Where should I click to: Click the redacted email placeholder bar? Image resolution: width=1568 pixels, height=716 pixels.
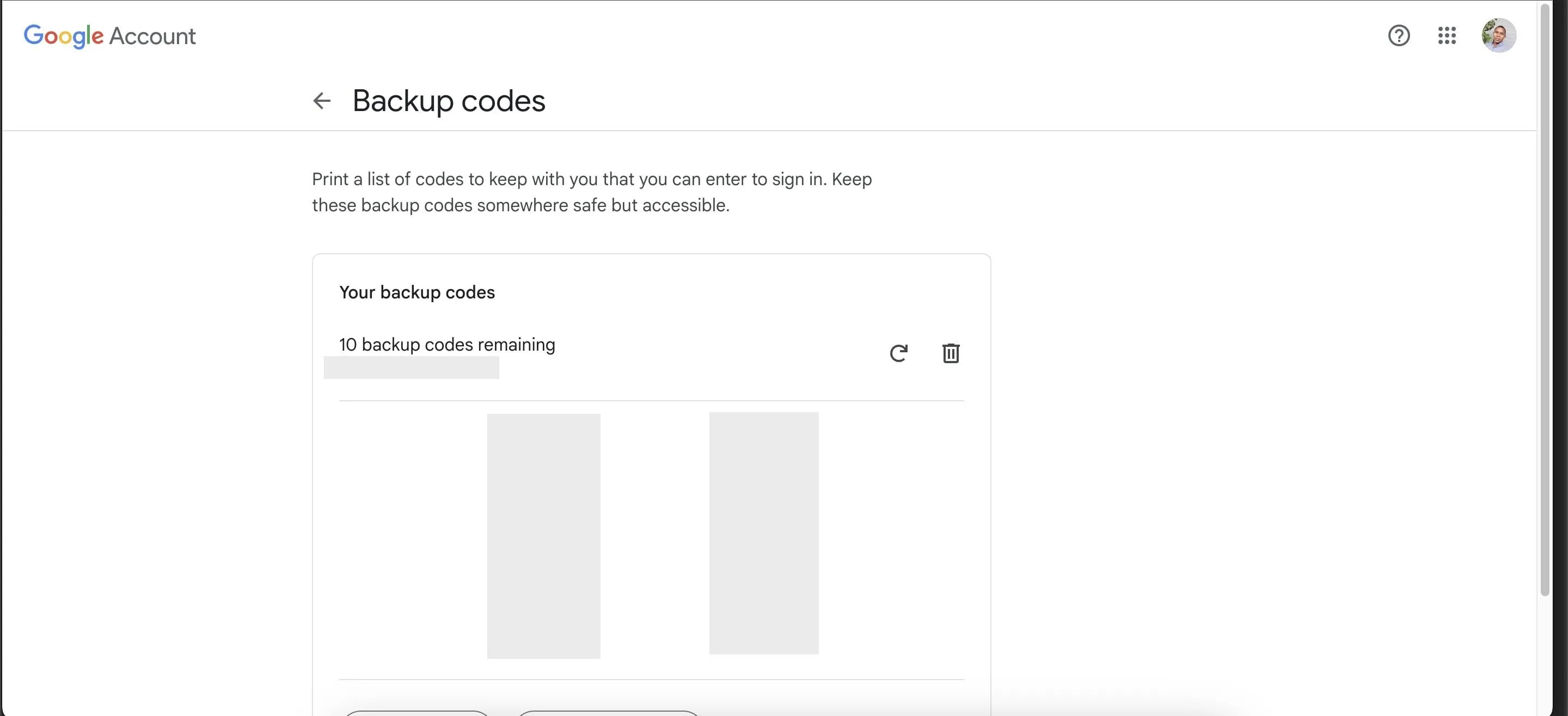[x=412, y=367]
